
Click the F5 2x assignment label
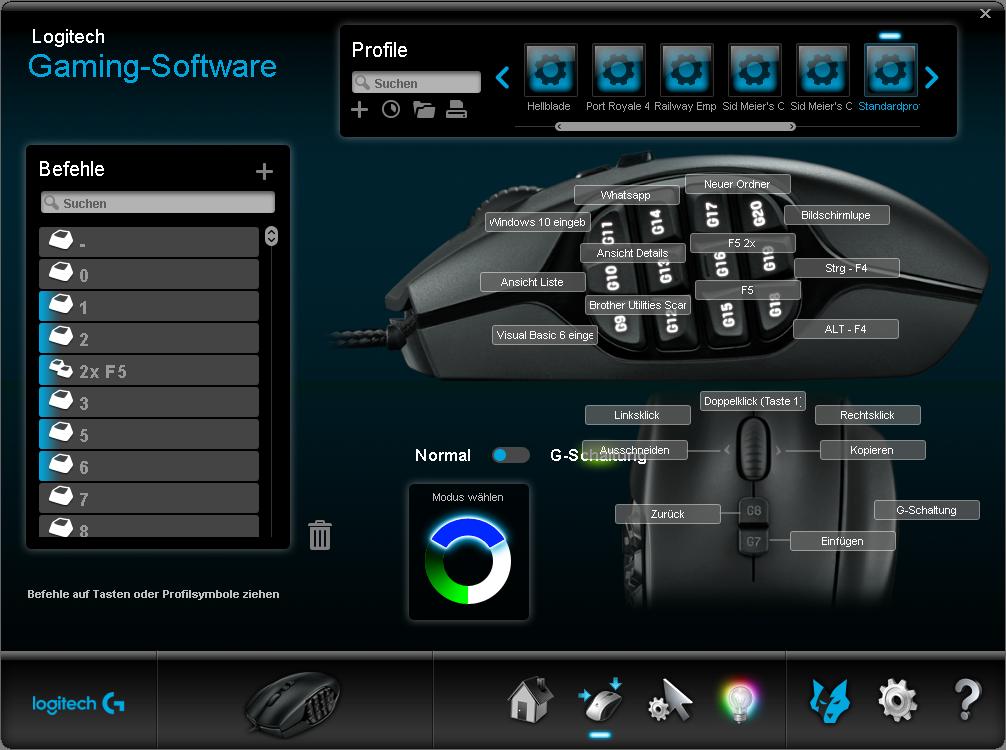click(x=742, y=243)
